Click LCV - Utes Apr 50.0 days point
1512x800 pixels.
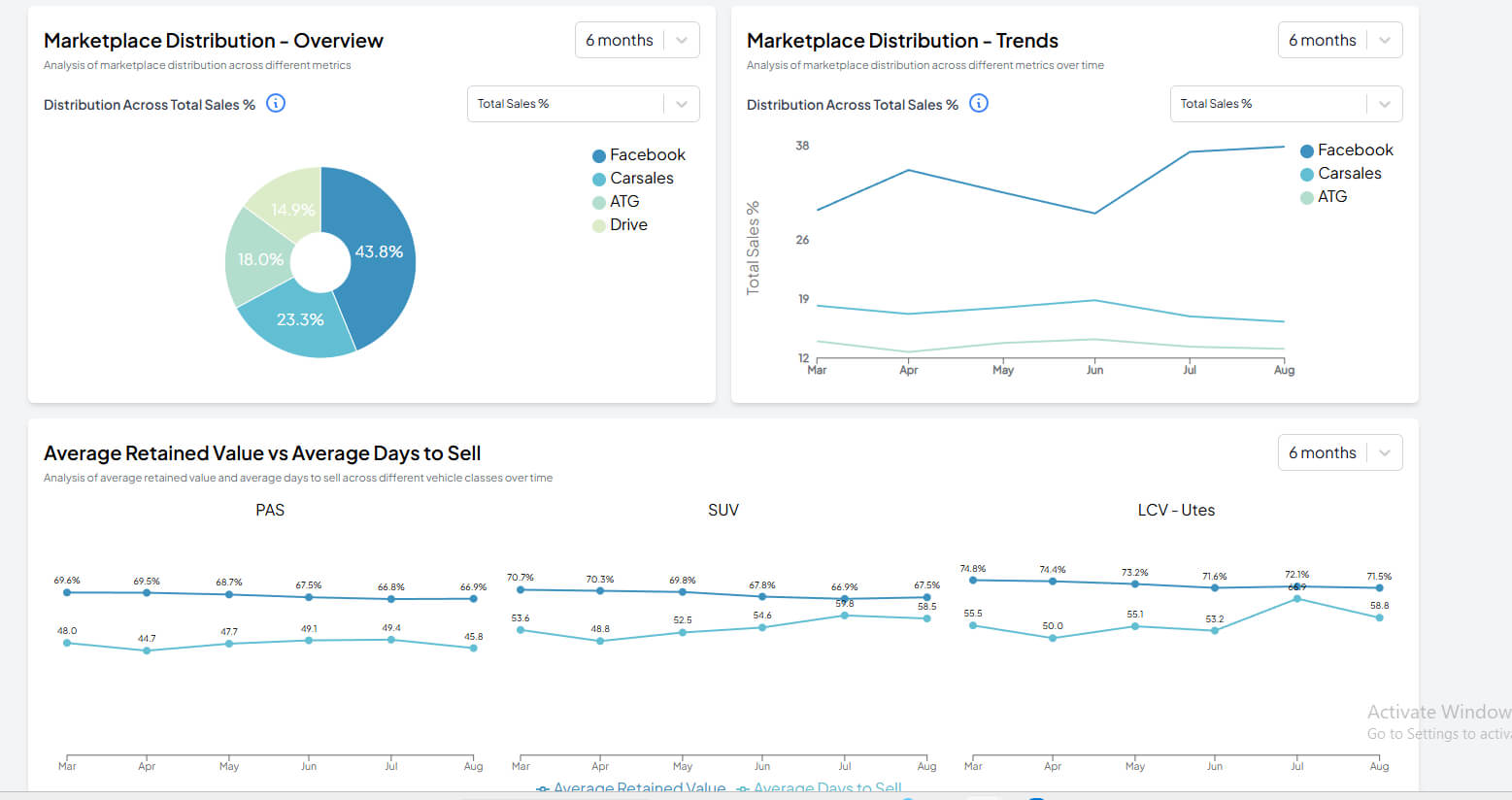pyautogui.click(x=1053, y=638)
